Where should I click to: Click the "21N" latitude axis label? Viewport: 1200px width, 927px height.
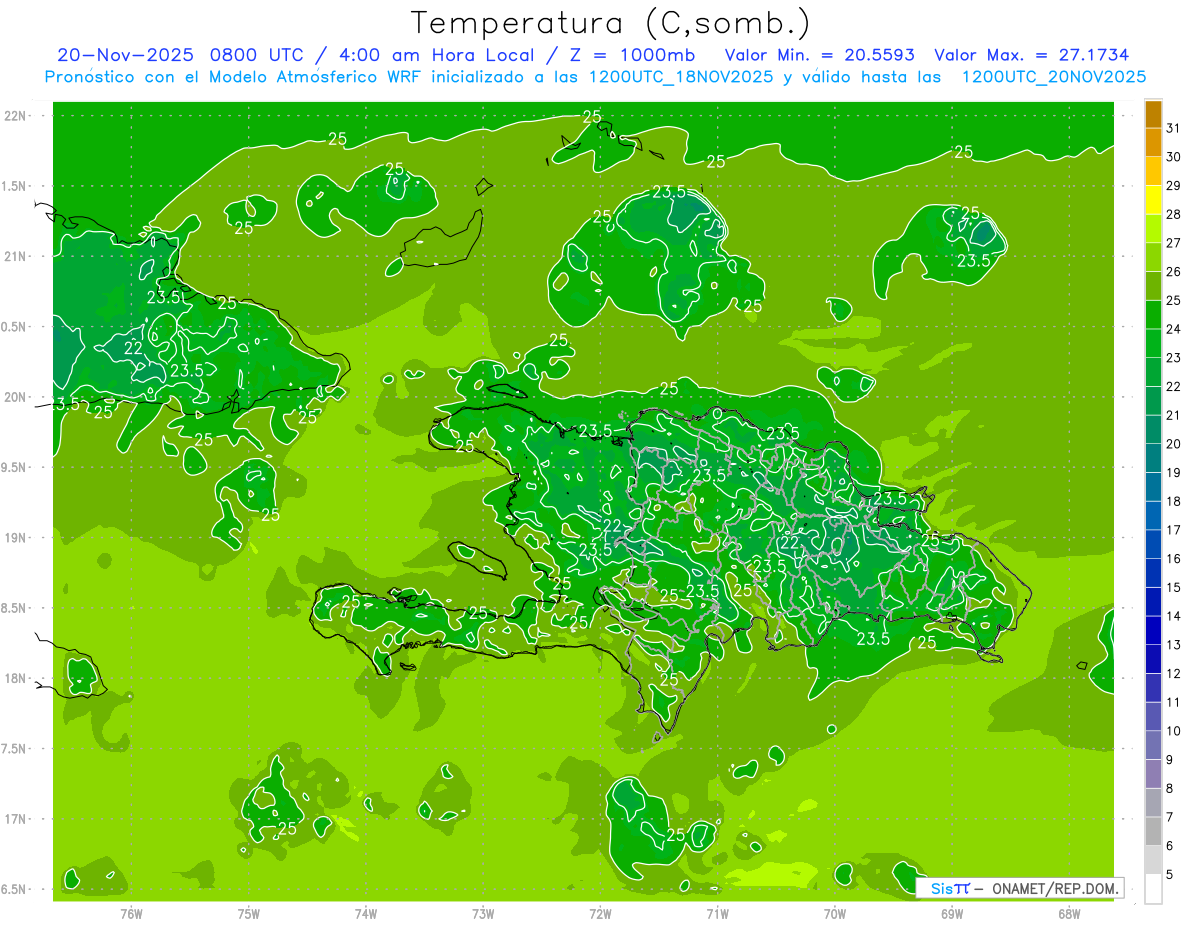(x=15, y=256)
